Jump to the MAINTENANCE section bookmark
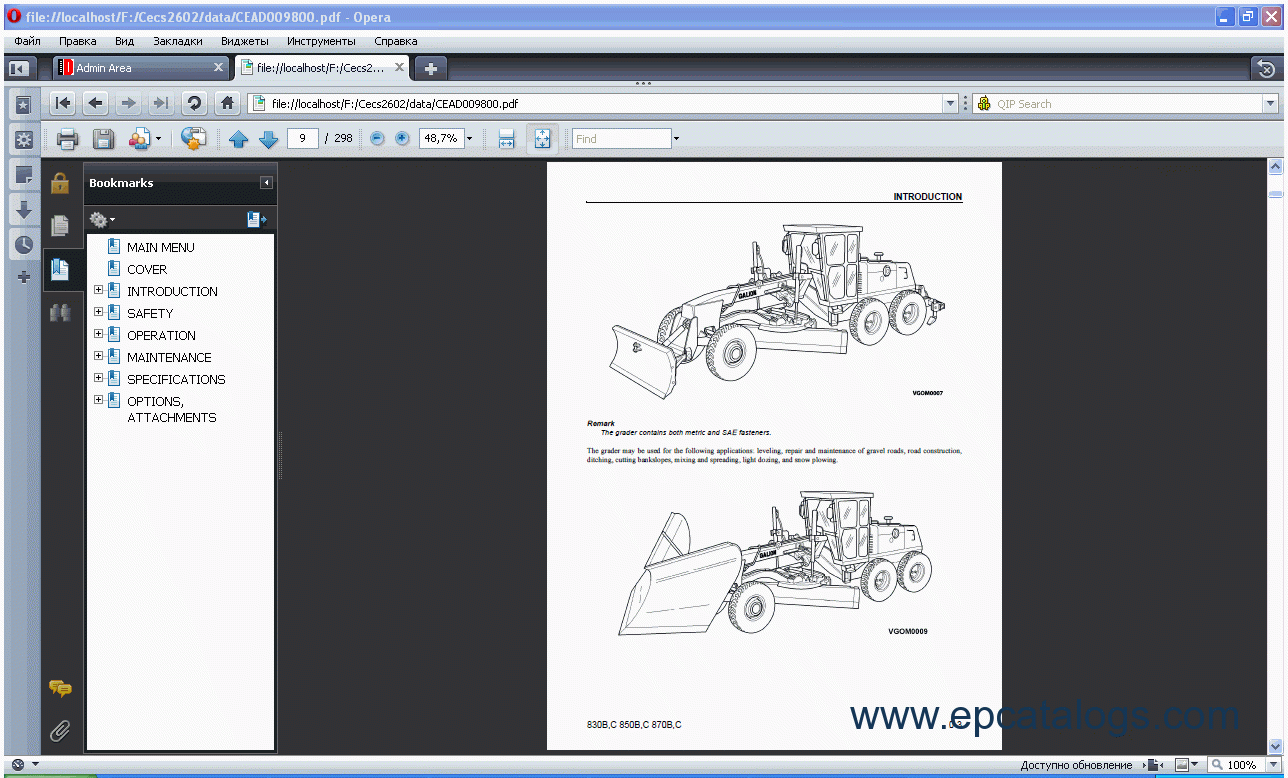 169,357
